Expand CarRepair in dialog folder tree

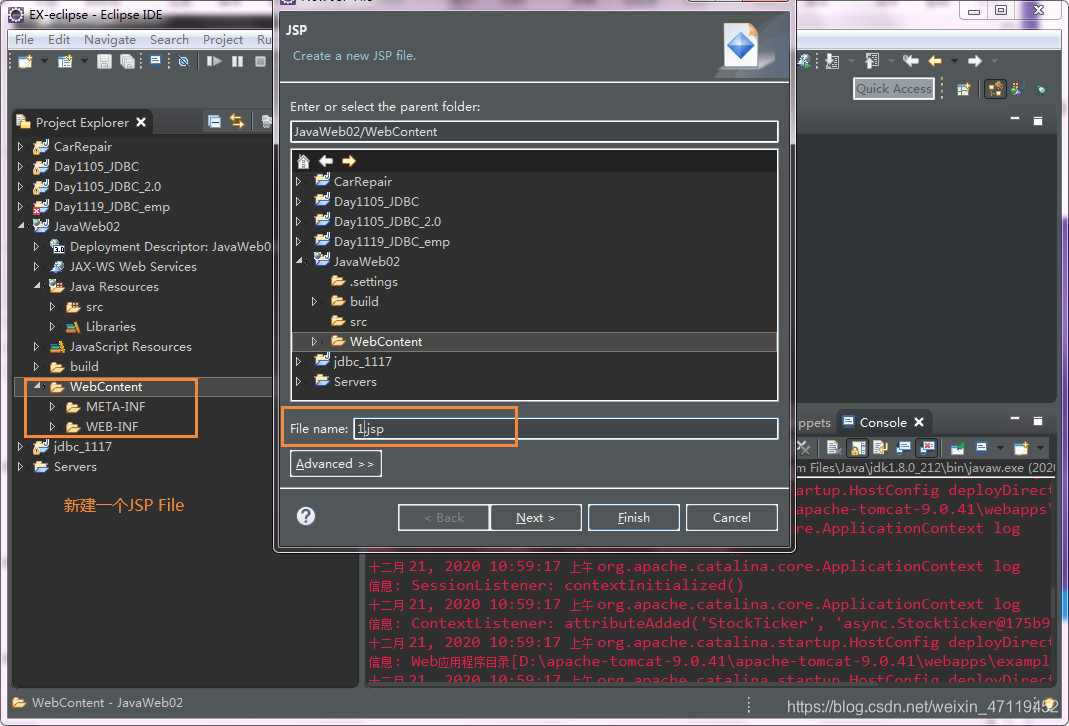pyautogui.click(x=299, y=181)
